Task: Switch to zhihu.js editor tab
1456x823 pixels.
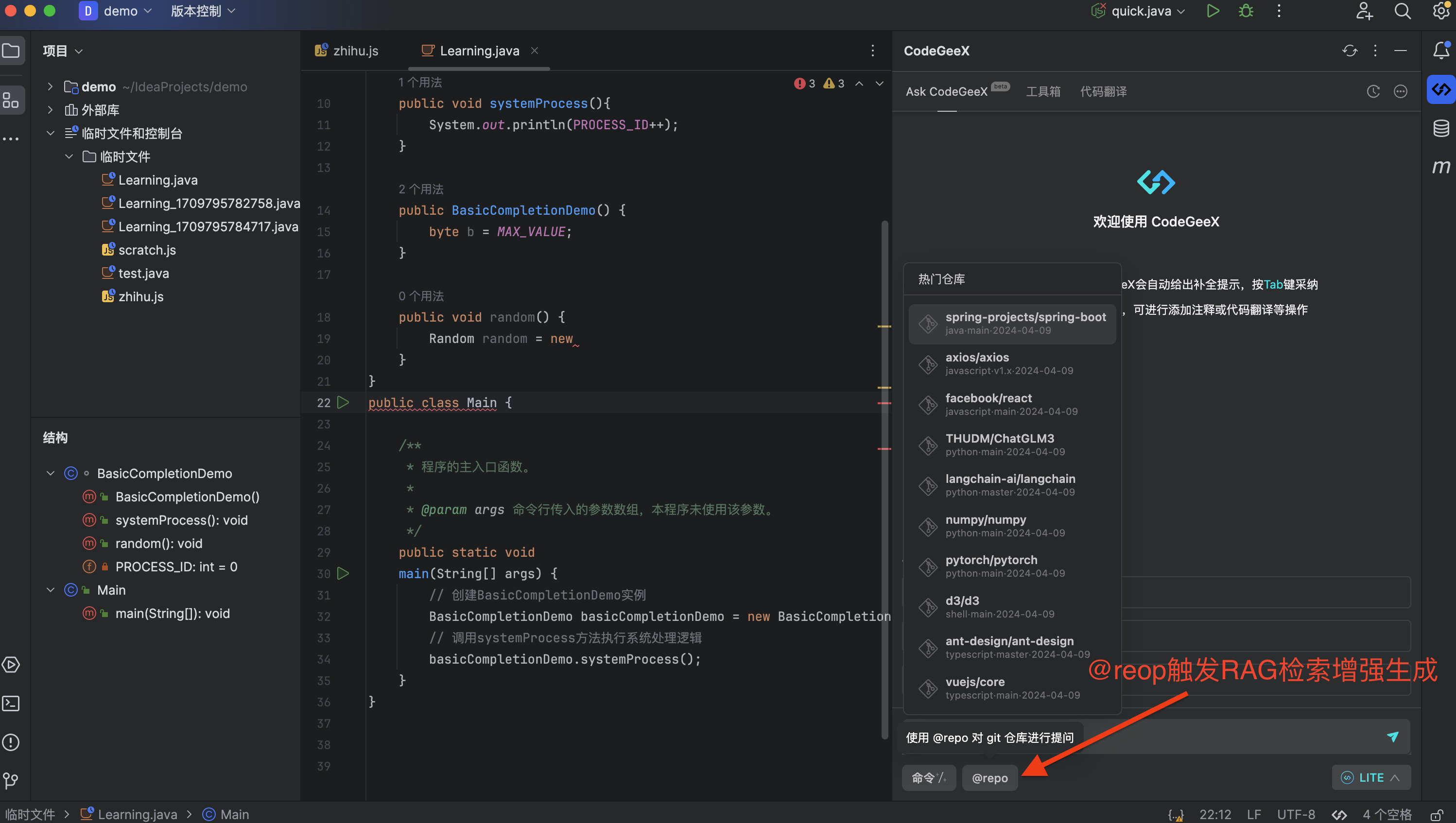Action: (347, 51)
